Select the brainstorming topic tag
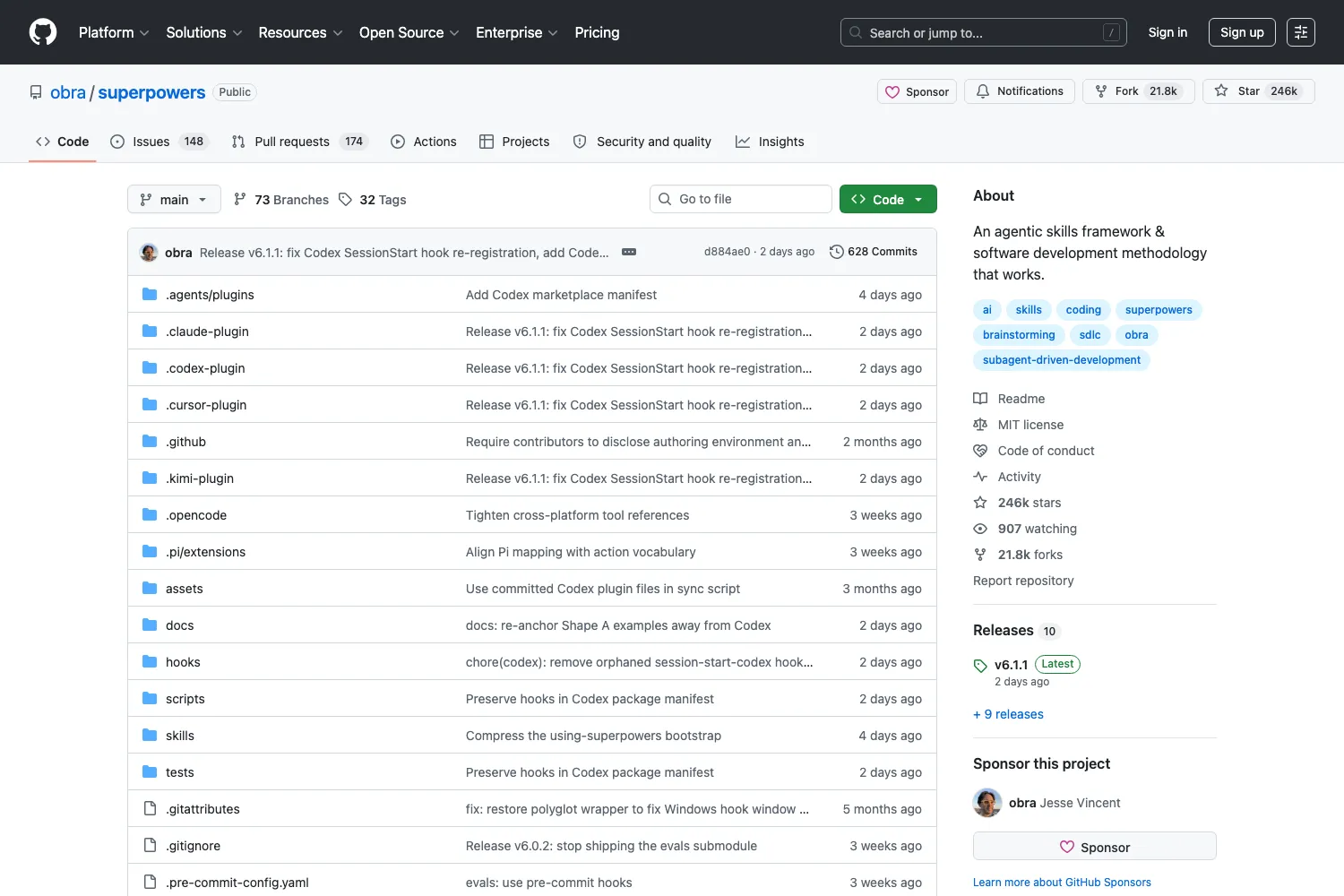 coord(1019,335)
